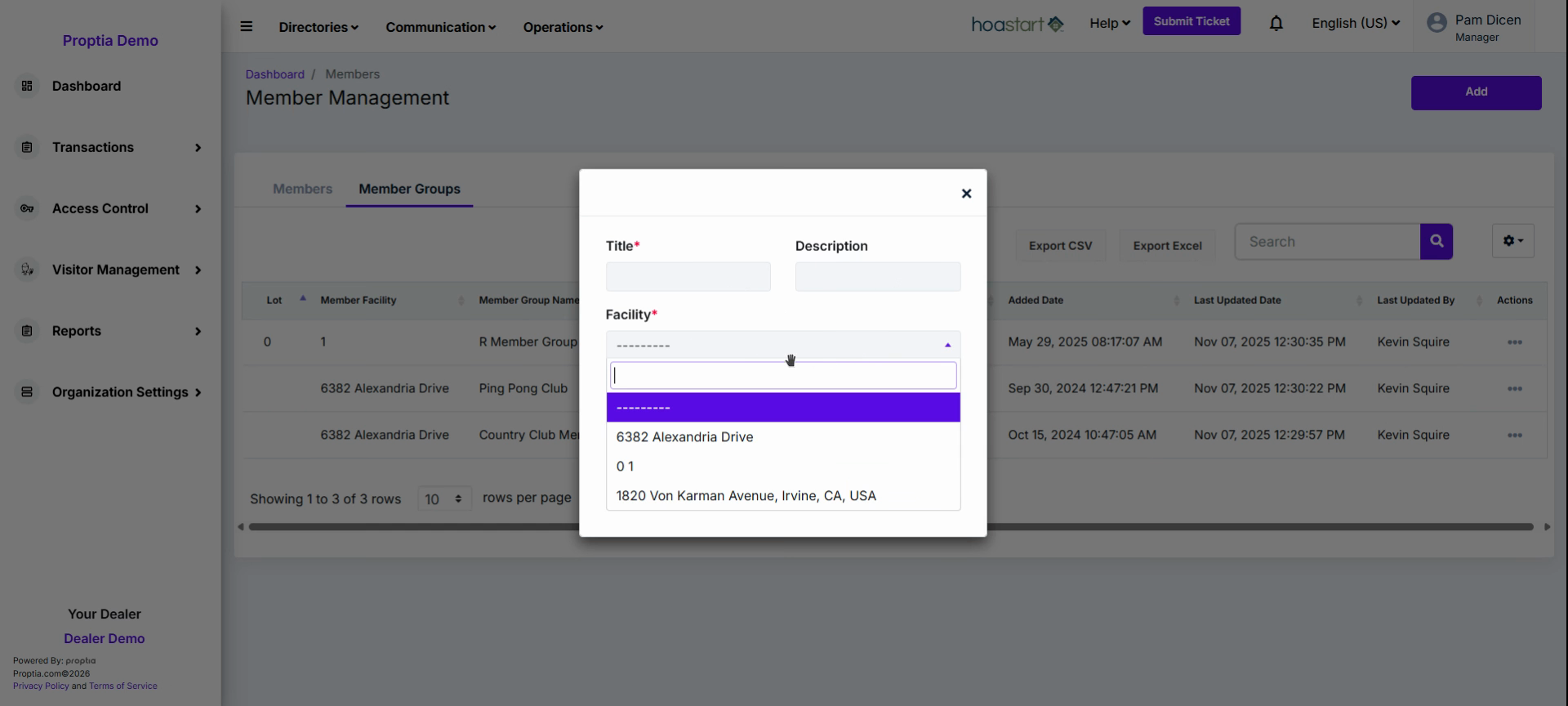Click Export Excel button
The height and width of the screenshot is (706, 1568).
tap(1167, 245)
